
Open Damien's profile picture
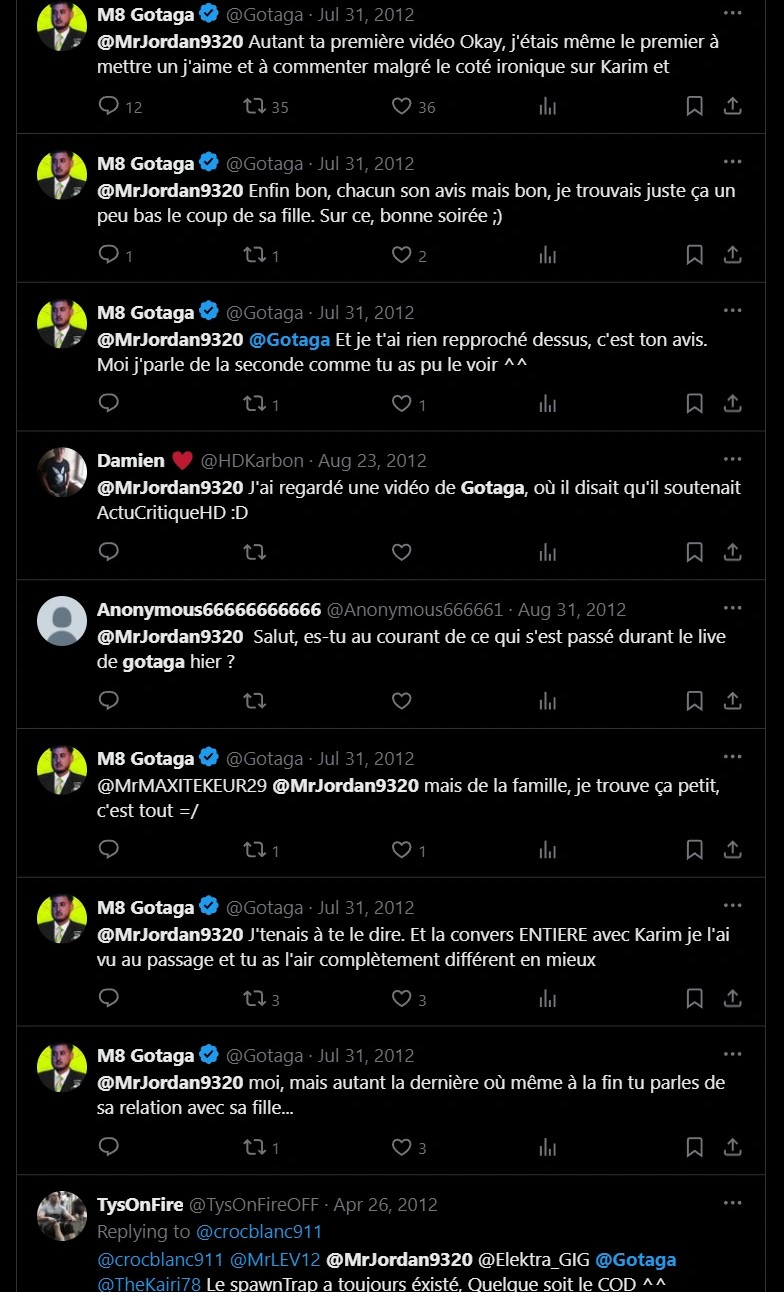click(61, 472)
